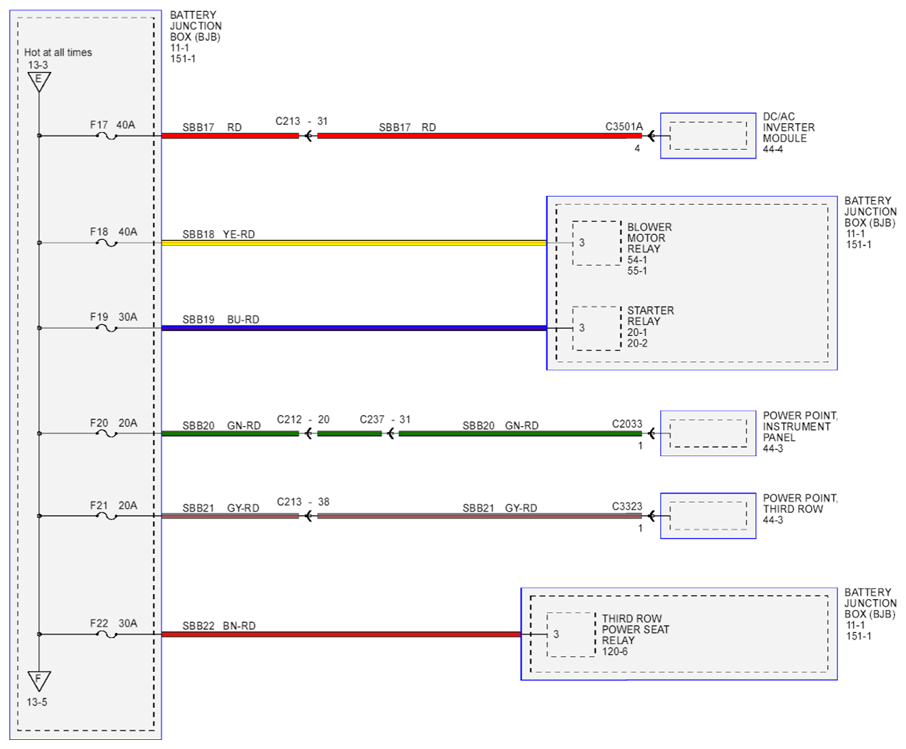Click the F18 40A fuse symbol

(x=106, y=243)
